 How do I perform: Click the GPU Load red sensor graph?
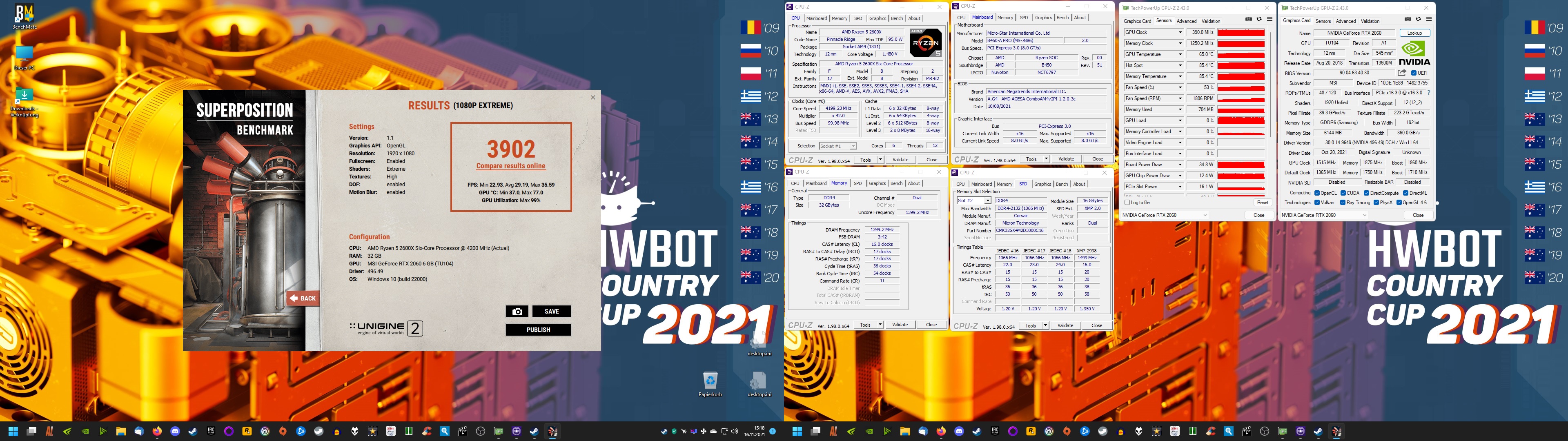[x=1242, y=120]
